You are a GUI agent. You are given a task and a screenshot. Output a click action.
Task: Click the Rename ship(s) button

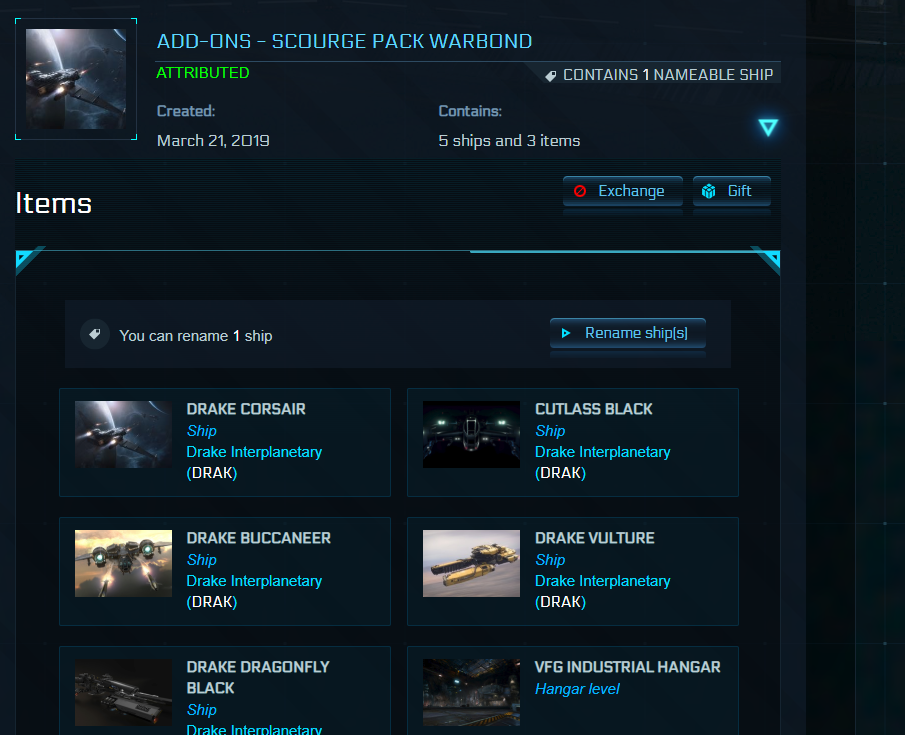tap(628, 333)
